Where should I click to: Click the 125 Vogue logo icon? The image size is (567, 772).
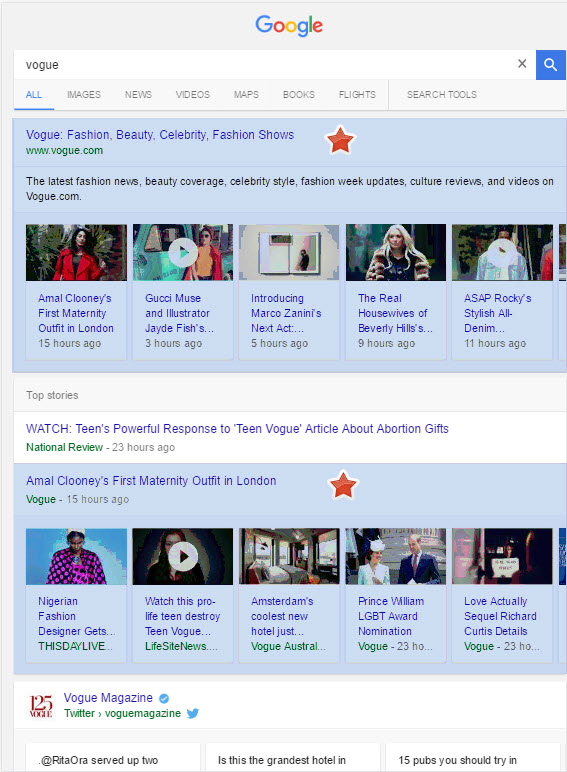pos(41,706)
